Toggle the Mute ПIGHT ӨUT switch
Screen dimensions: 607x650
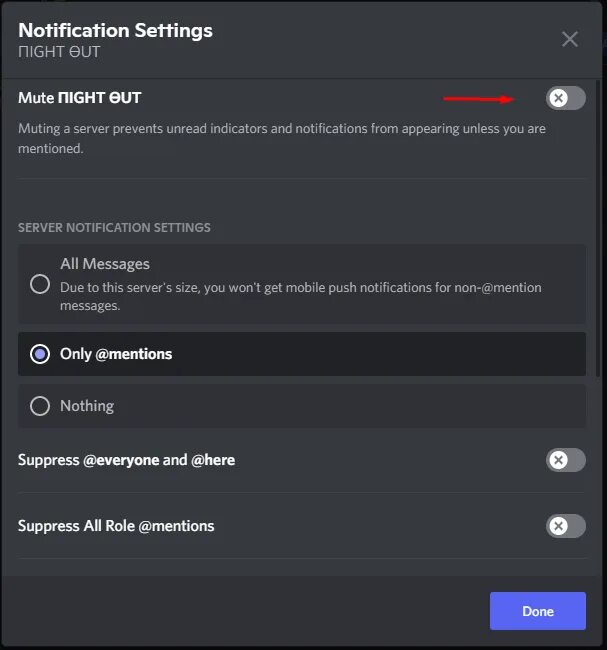(x=566, y=98)
